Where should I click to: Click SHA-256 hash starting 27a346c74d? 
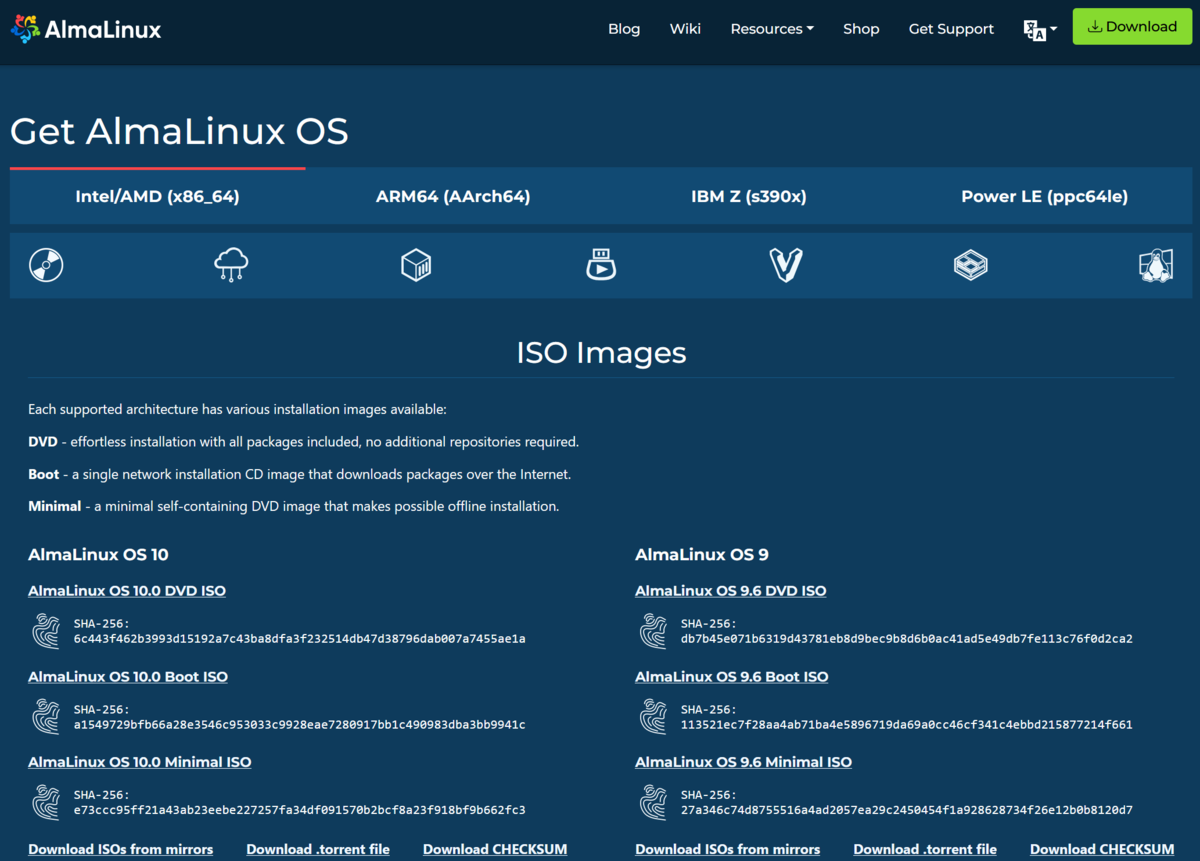(x=907, y=810)
